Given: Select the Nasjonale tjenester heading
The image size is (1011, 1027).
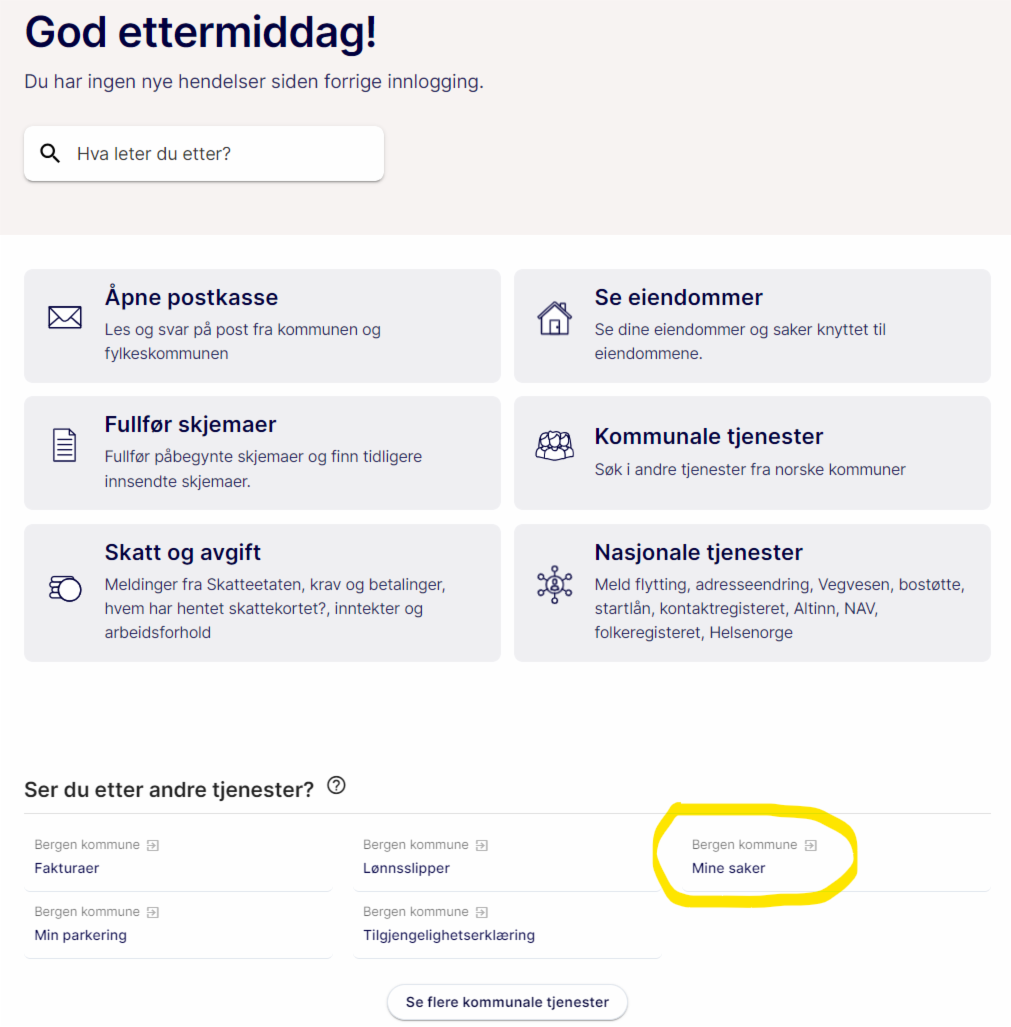Looking at the screenshot, I should (x=698, y=552).
